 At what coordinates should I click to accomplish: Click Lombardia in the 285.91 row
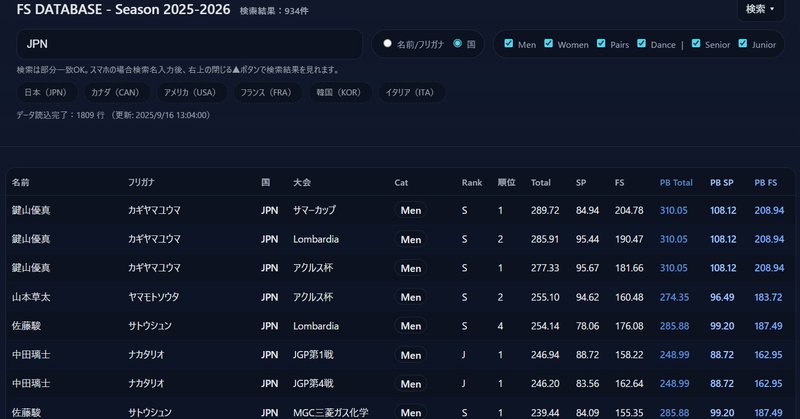tap(316, 239)
